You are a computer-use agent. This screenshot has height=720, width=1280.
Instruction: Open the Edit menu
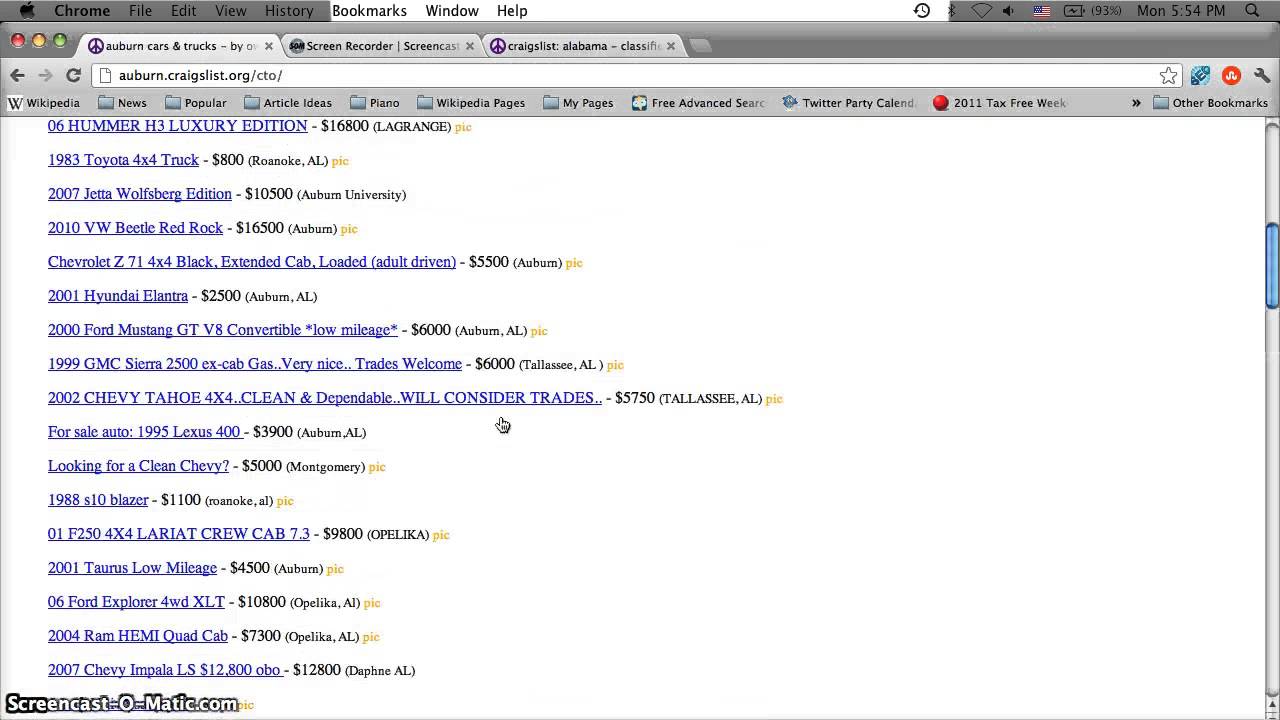coord(183,10)
